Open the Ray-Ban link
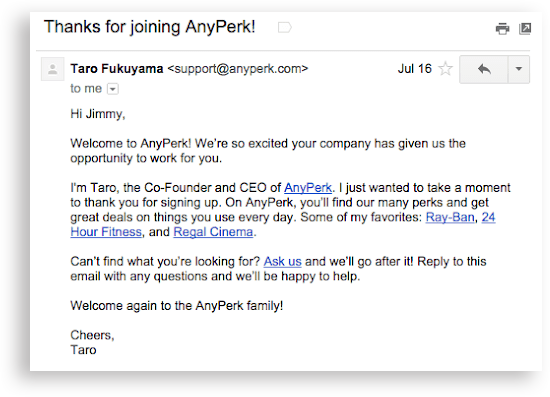The image size is (550, 397). tap(450, 217)
